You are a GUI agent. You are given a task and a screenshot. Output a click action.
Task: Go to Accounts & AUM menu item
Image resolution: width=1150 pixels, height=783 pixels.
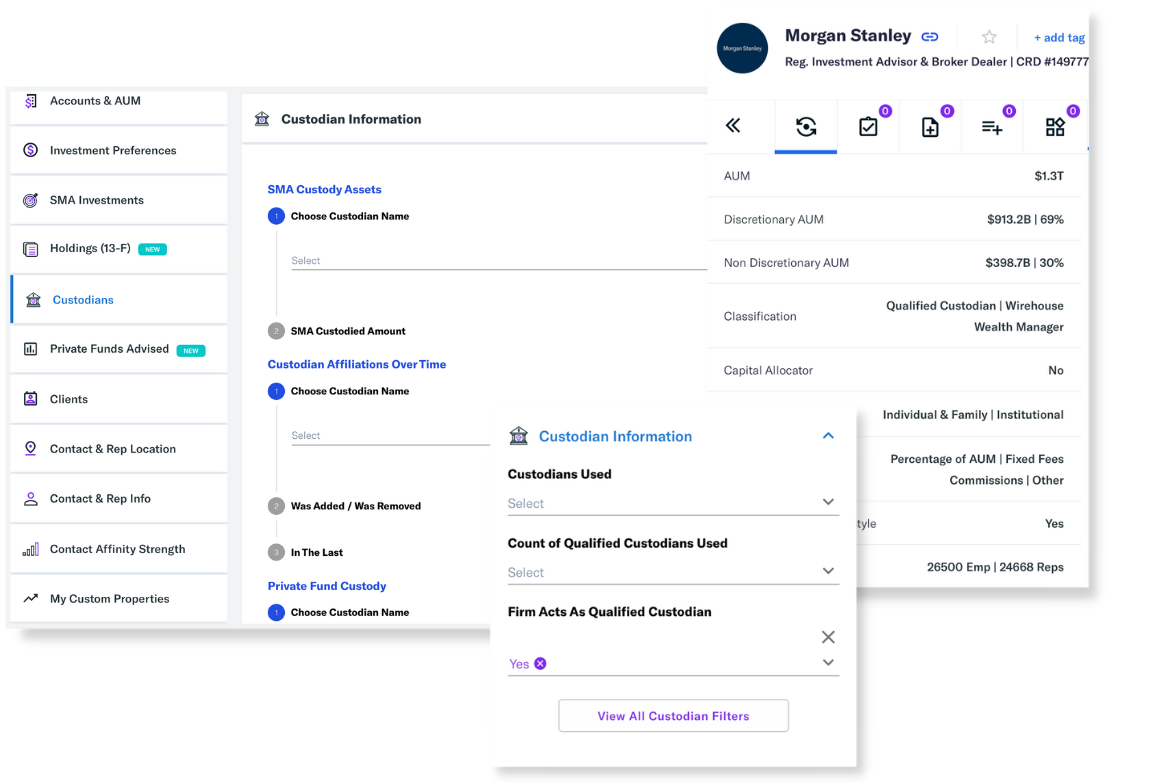click(119, 106)
